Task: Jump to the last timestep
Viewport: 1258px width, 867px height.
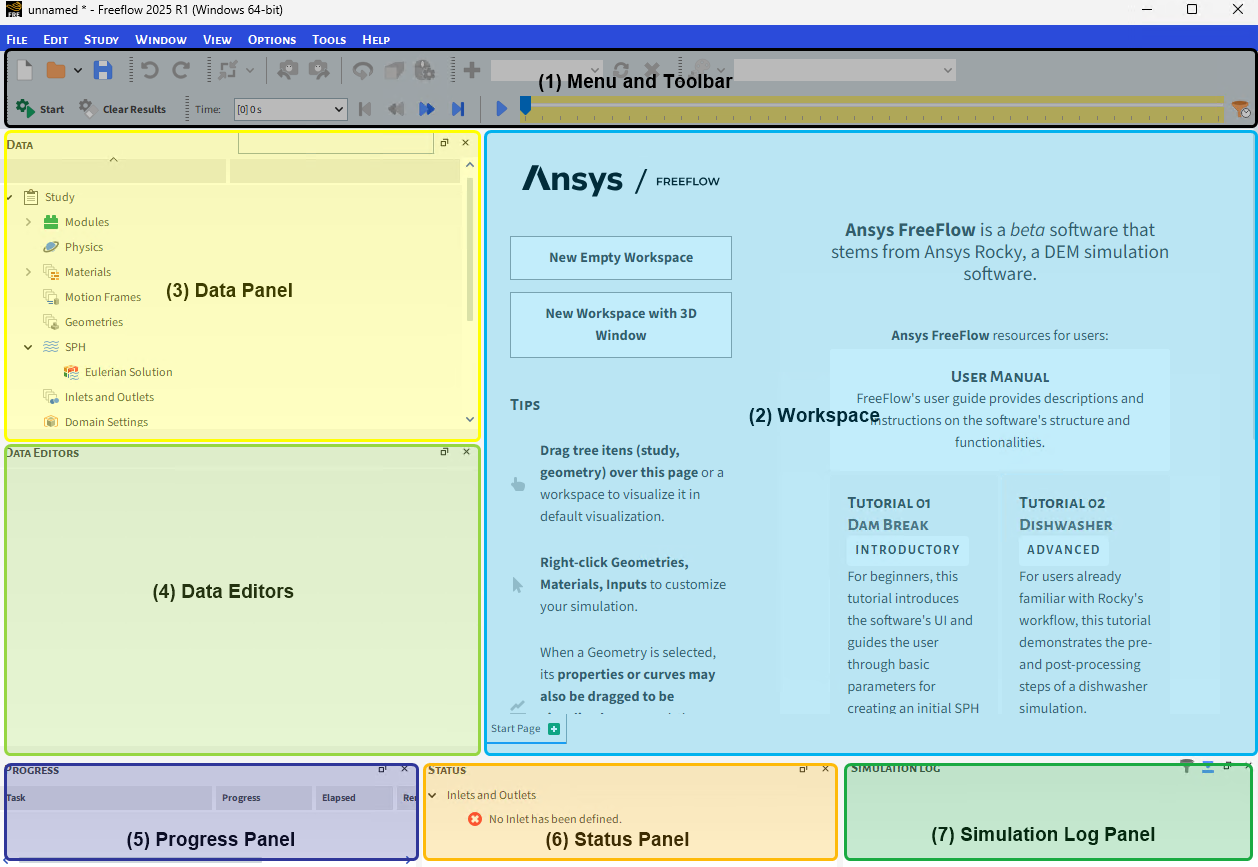Action: pyautogui.click(x=458, y=109)
